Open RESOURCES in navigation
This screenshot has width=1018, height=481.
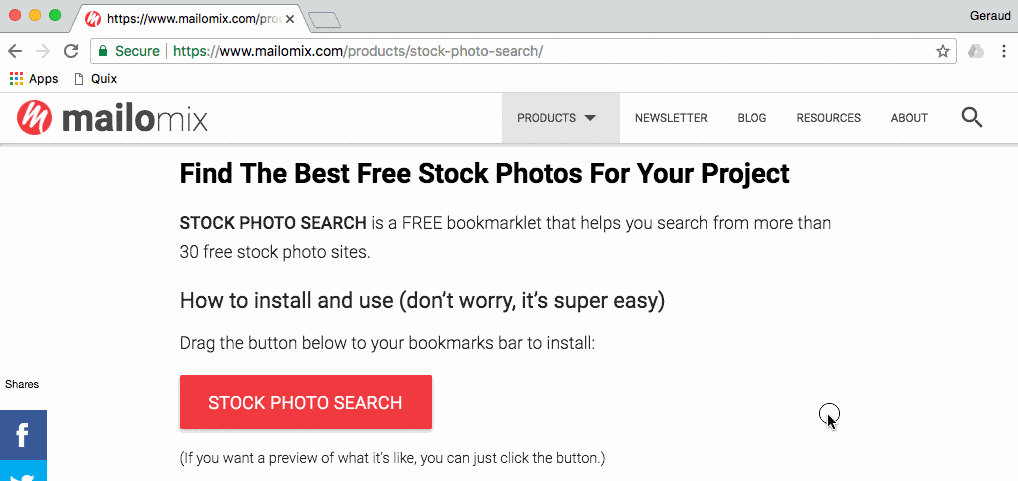(828, 118)
